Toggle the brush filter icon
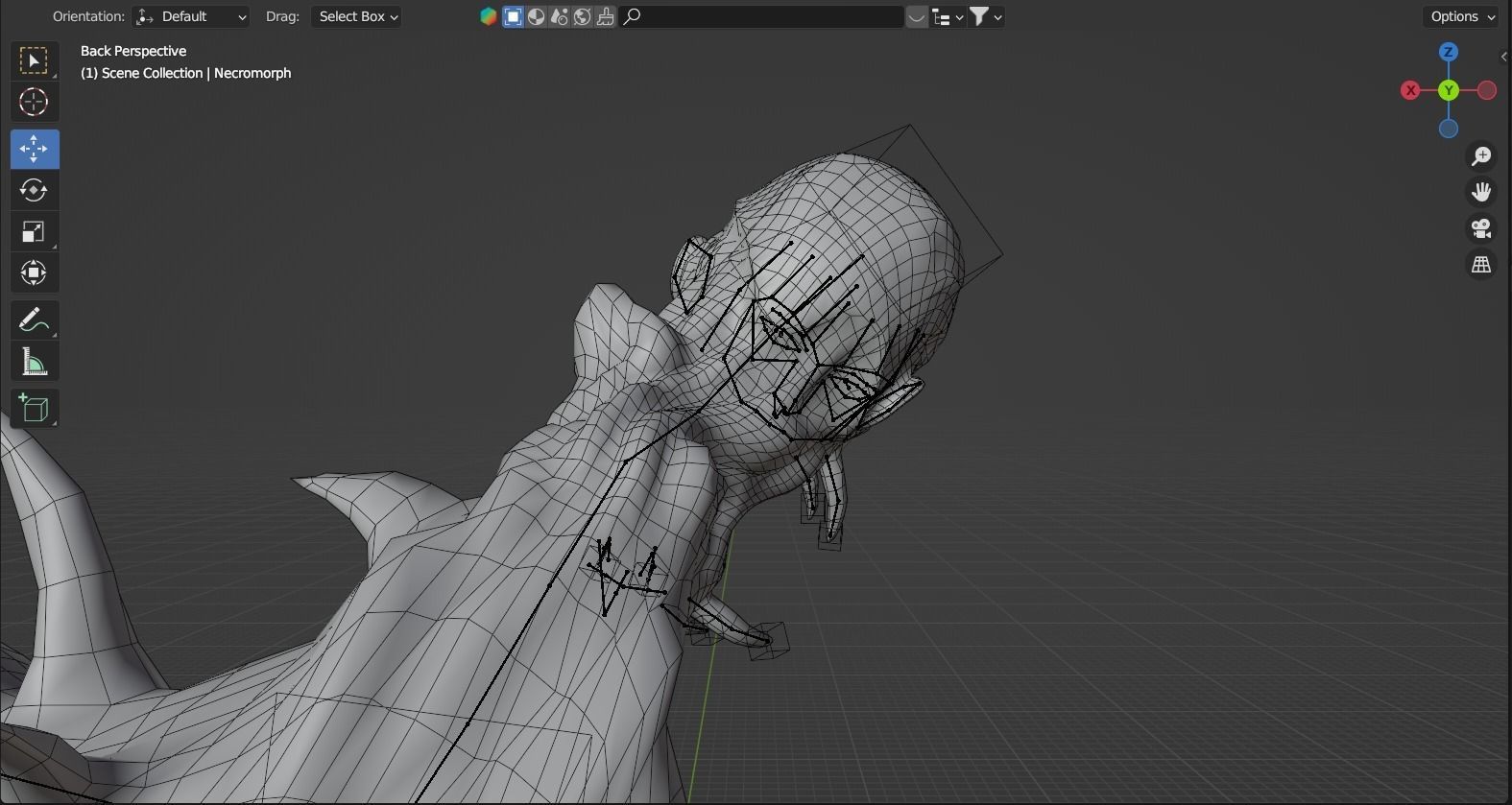Screen dimensions: 1512x805 (x=605, y=16)
